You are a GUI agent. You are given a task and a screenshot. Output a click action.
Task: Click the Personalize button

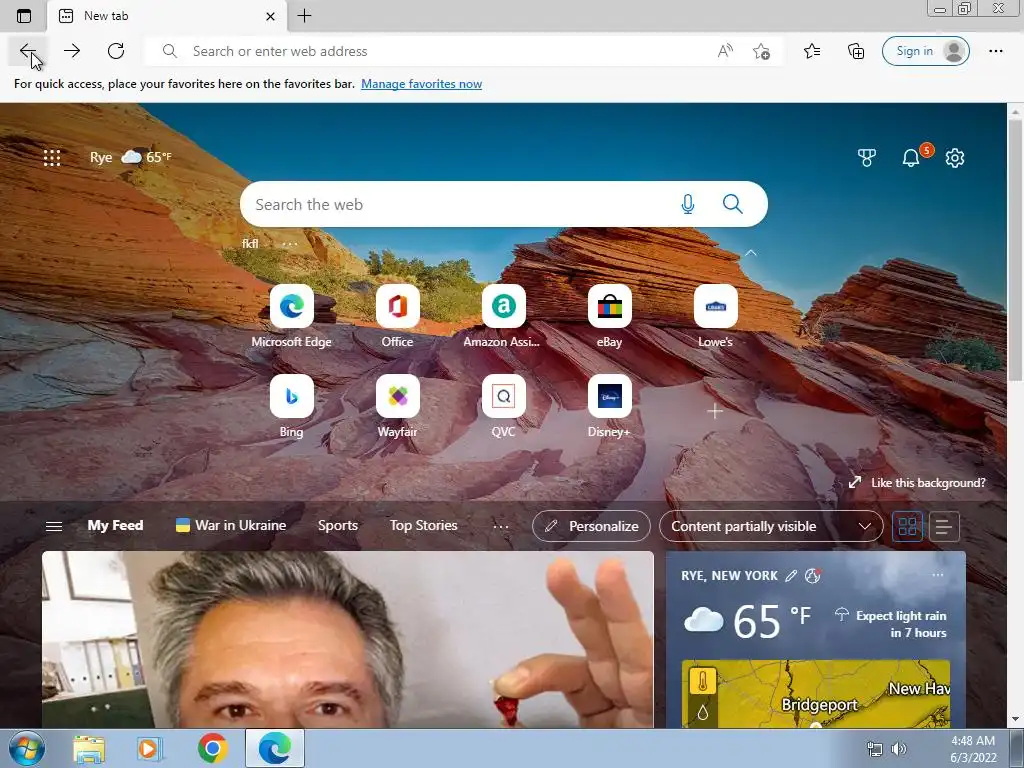(x=591, y=526)
